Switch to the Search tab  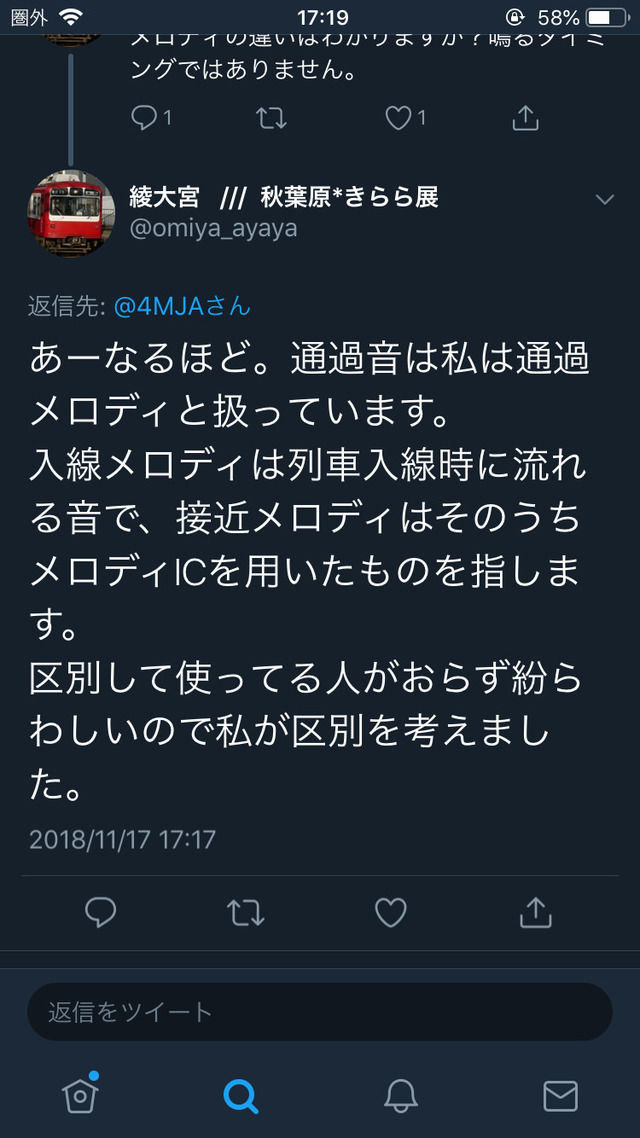click(240, 1096)
